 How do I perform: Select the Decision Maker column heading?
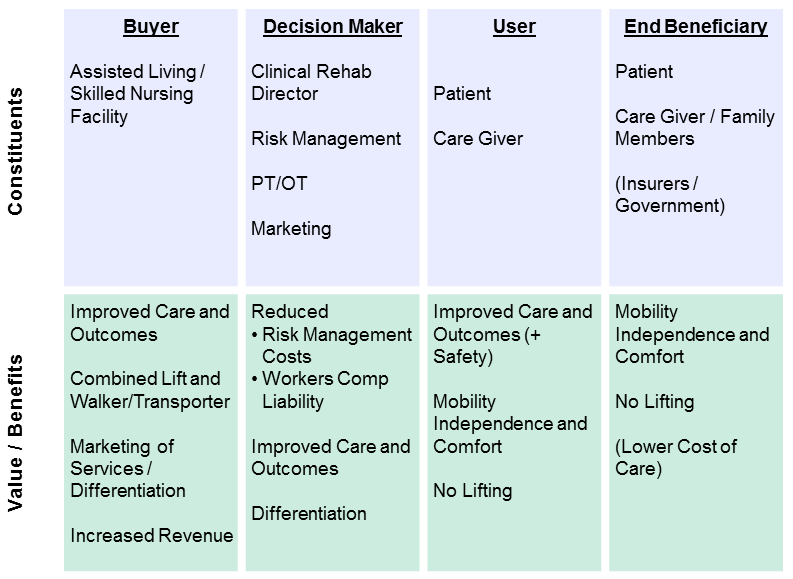pyautogui.click(x=333, y=27)
